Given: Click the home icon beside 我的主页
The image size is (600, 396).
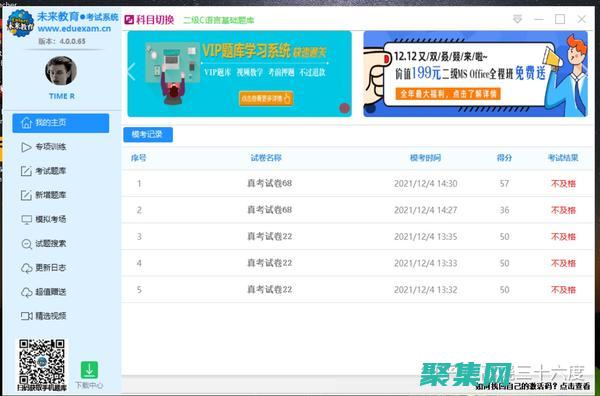Looking at the screenshot, I should coord(26,123).
